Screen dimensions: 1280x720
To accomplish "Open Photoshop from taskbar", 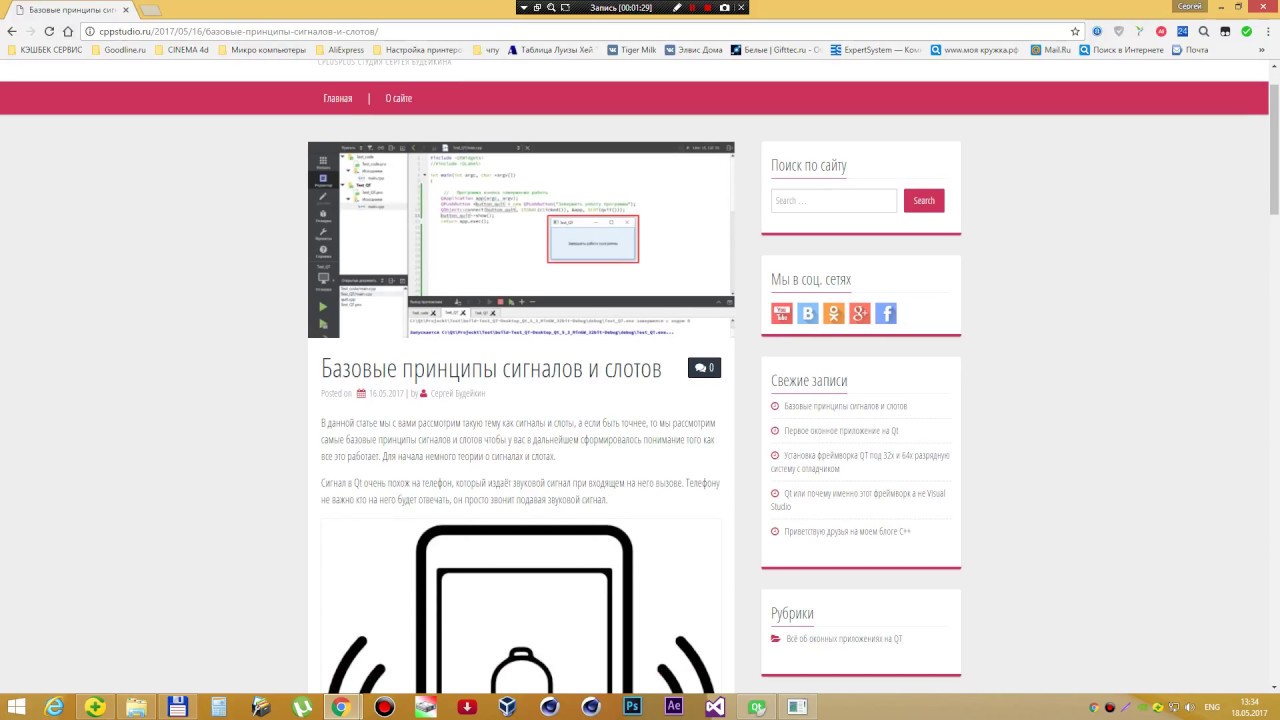I will pos(631,707).
